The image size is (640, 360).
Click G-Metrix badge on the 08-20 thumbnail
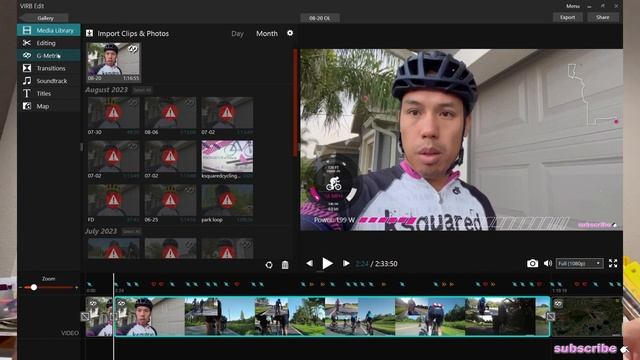pyautogui.click(x=133, y=49)
